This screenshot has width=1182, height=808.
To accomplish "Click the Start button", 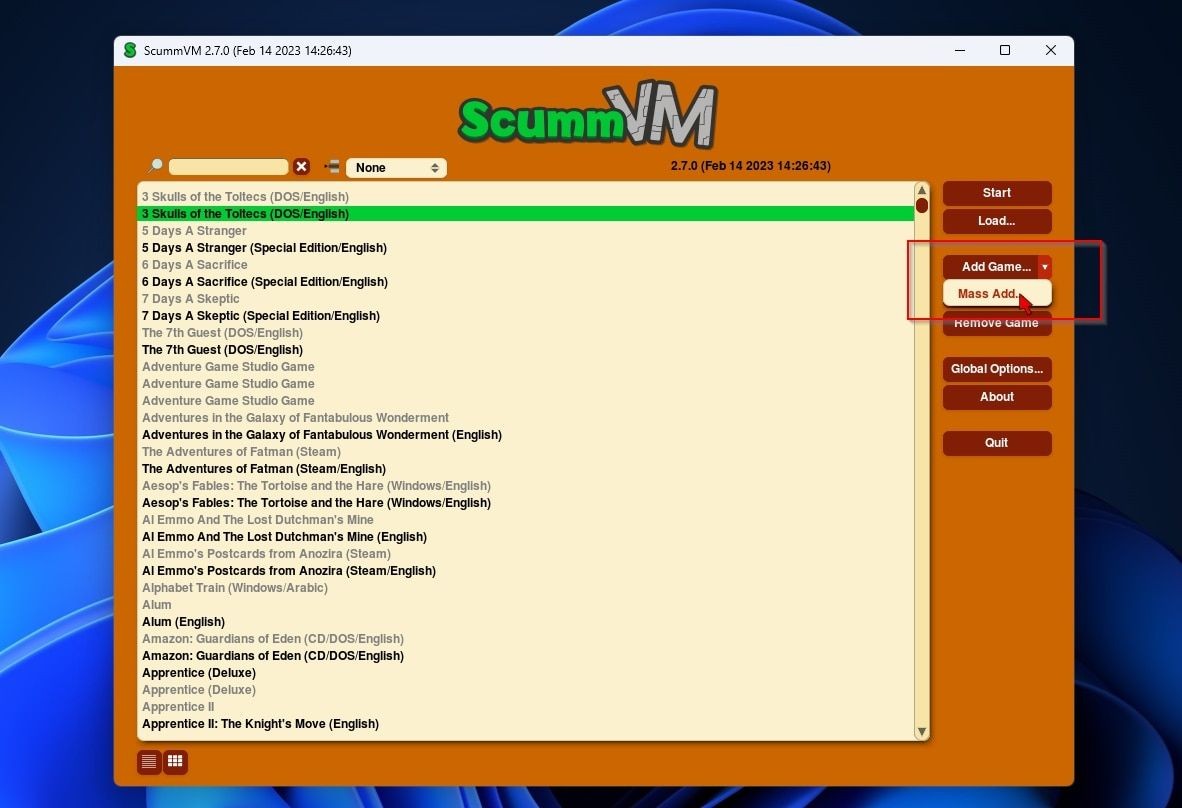I will pyautogui.click(x=997, y=193).
